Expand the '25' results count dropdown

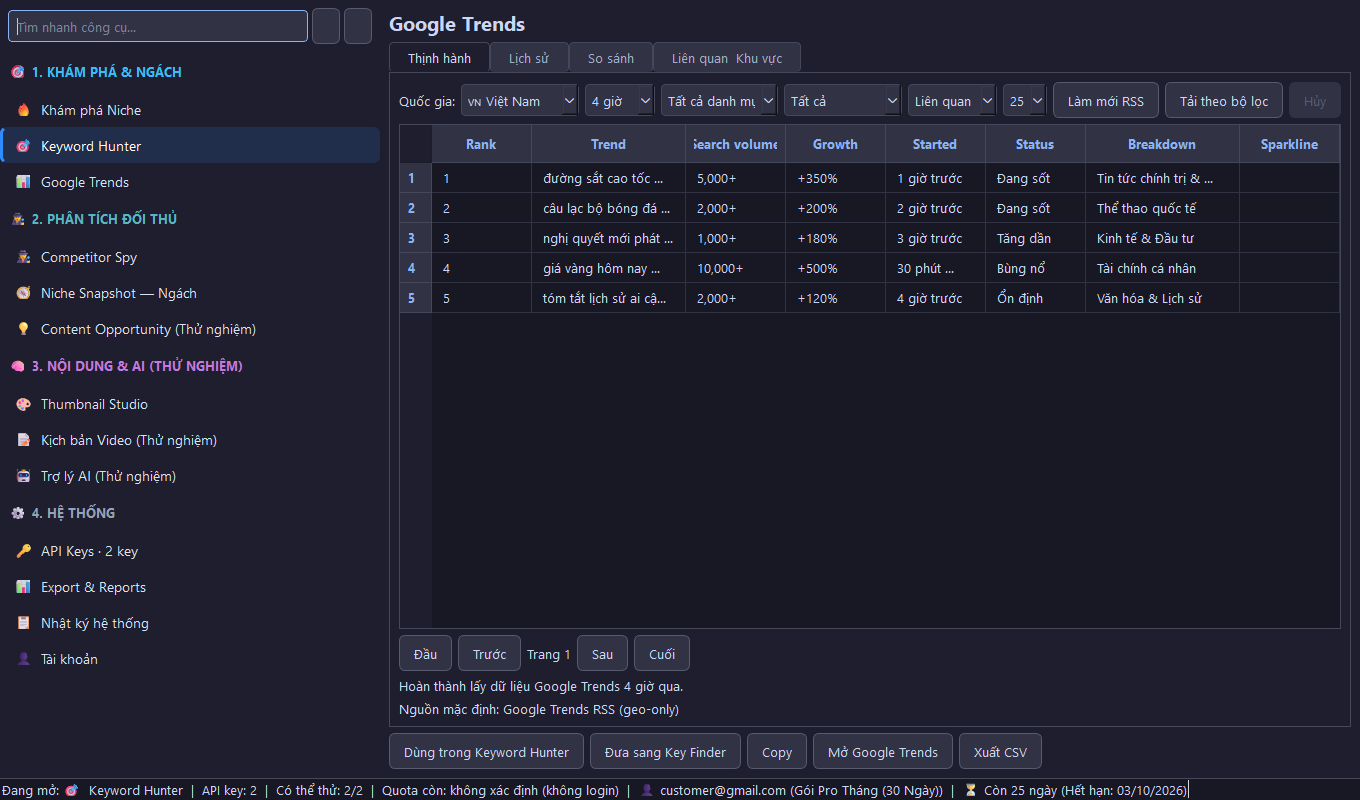point(1024,101)
